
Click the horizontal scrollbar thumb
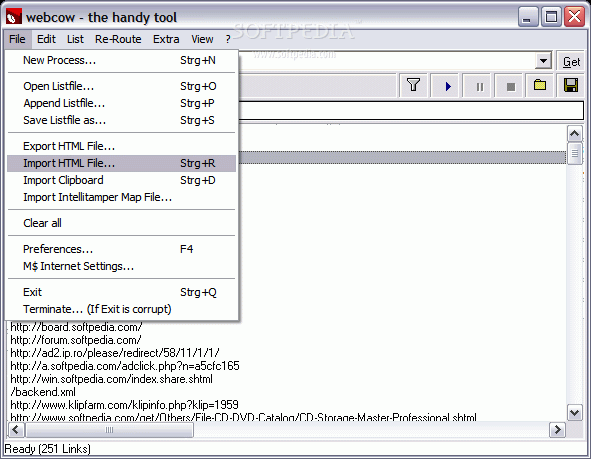tap(109, 430)
